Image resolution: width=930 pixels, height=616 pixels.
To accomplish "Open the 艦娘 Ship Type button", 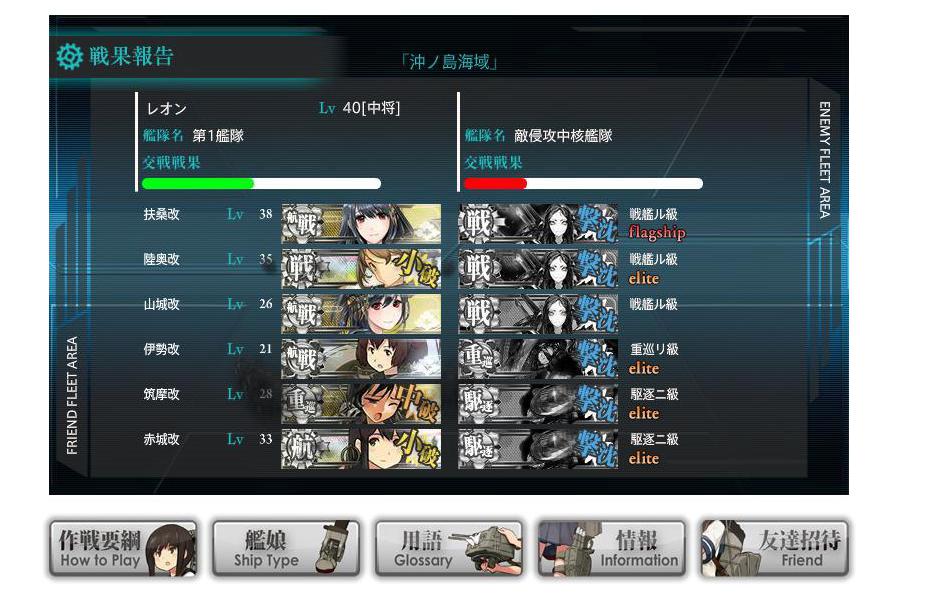I will tap(286, 548).
